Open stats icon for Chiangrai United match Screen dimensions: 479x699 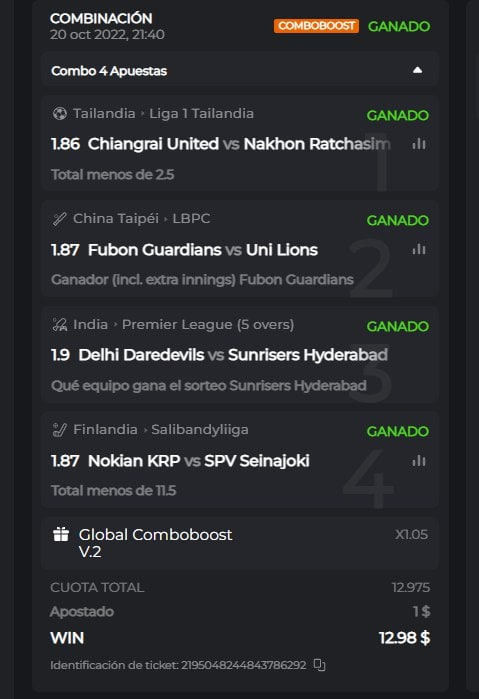coord(419,144)
